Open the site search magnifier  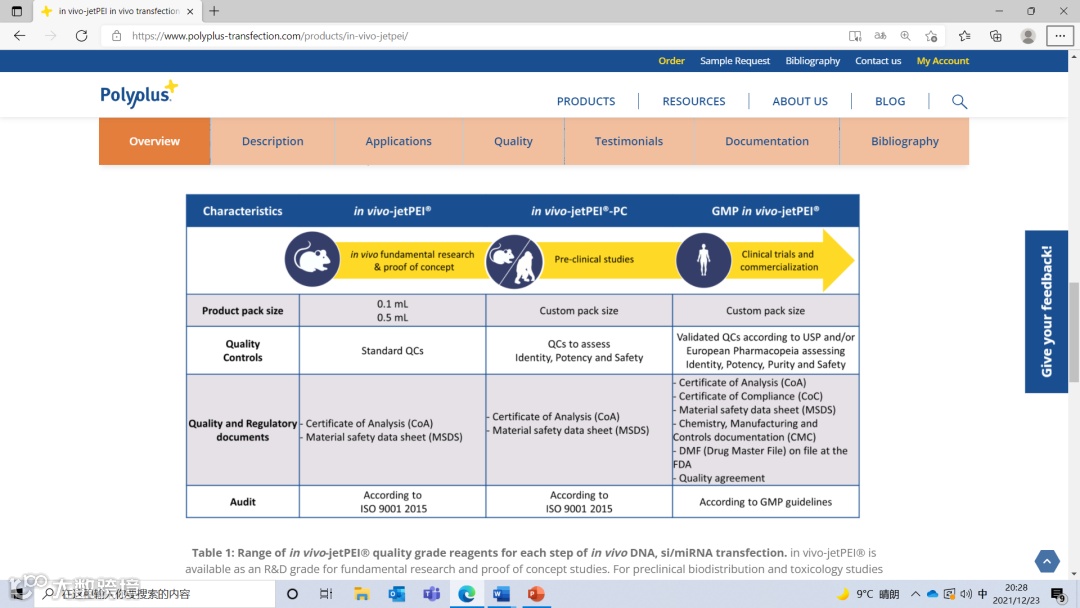pos(959,102)
